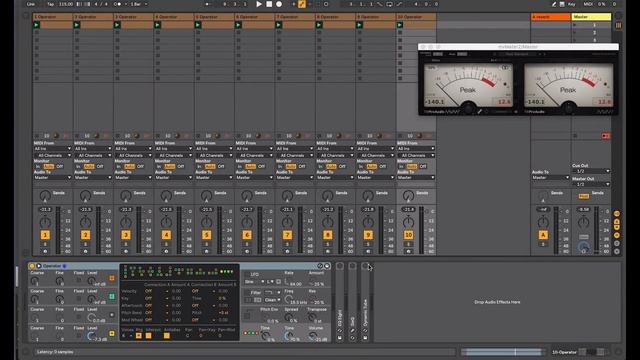The height and width of the screenshot is (360, 640).
Task: Open the A reverb Audio To dropdown
Action: click(x=550, y=178)
